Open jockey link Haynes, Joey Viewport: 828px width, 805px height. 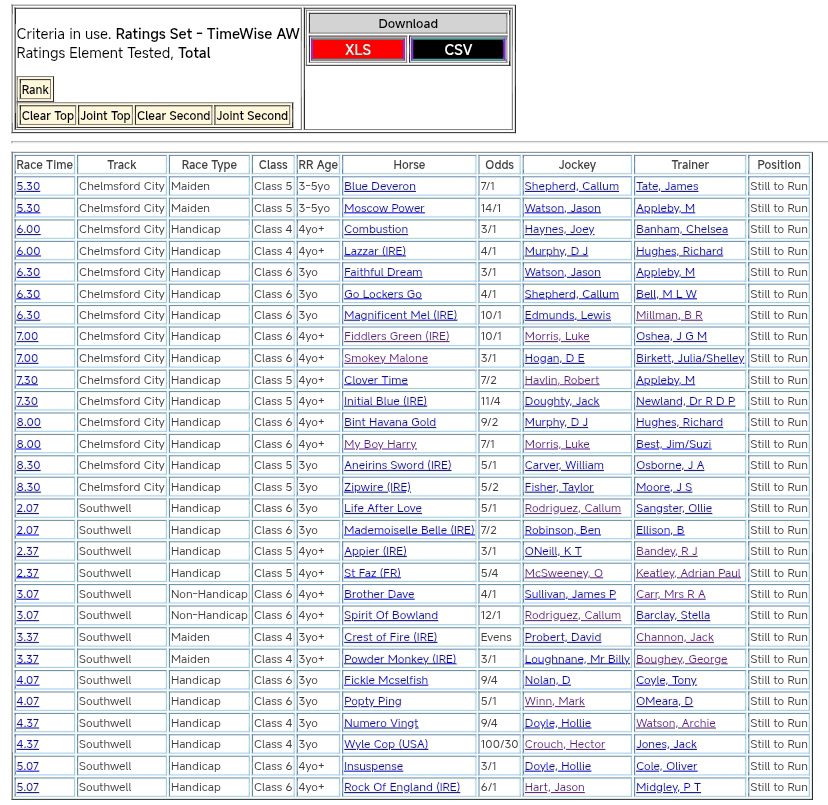coord(559,230)
